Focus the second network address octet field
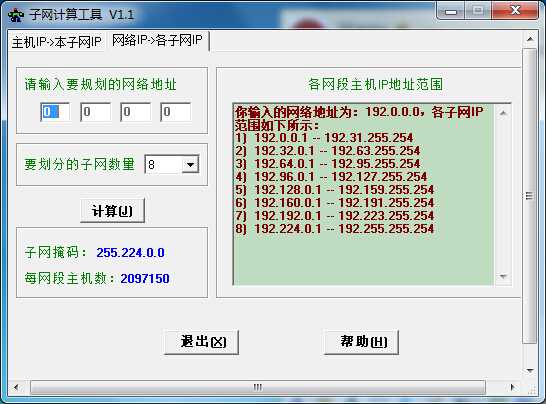 [95, 112]
